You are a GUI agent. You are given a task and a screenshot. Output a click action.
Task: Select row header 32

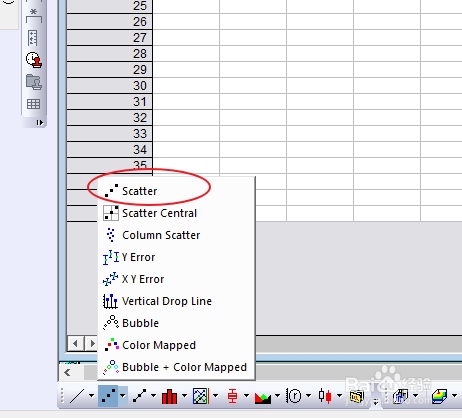pos(109,118)
